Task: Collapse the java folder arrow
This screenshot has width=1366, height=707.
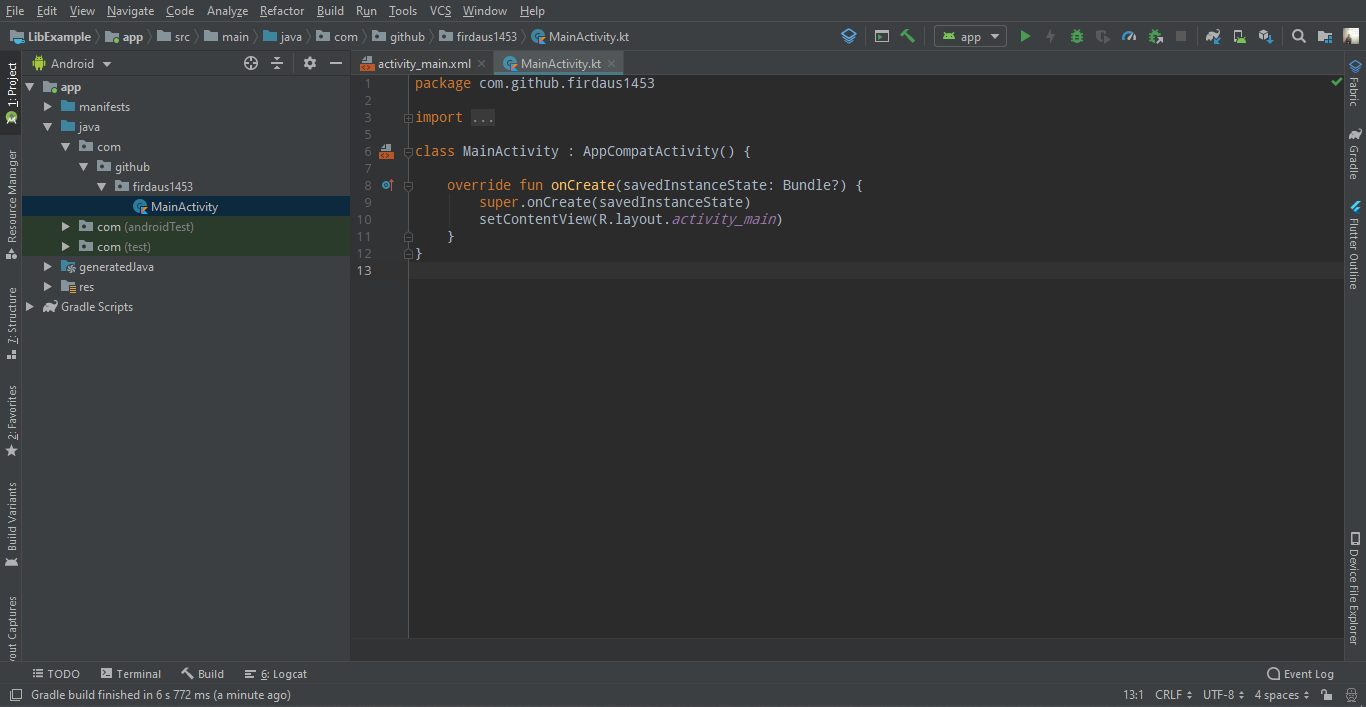Action: 48,127
